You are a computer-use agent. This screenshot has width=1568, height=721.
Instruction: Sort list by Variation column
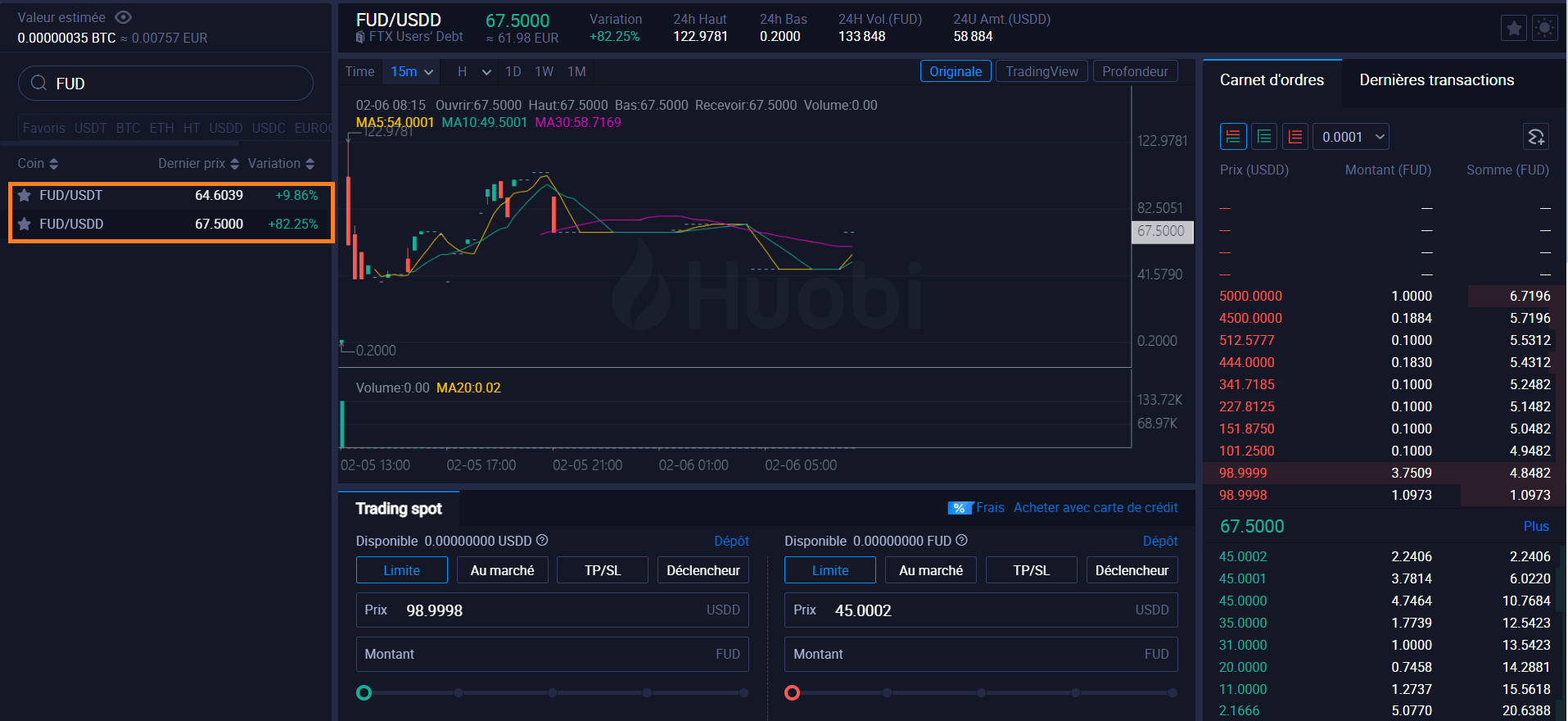click(282, 163)
